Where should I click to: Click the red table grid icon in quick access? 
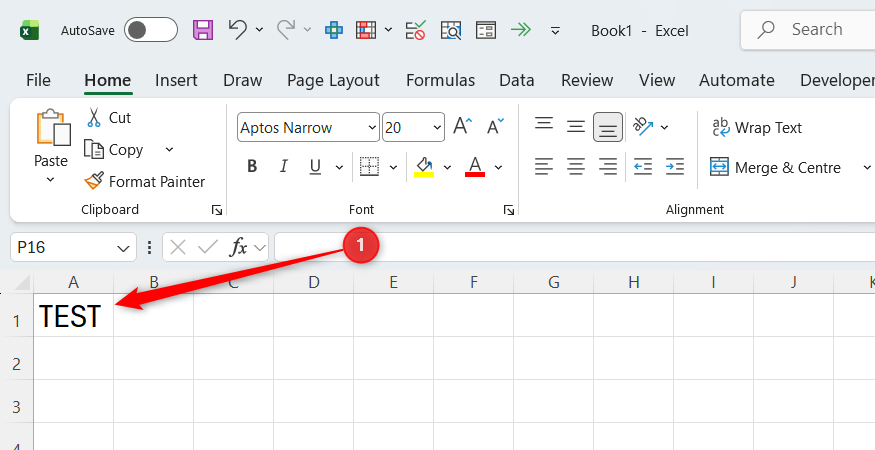pos(366,30)
